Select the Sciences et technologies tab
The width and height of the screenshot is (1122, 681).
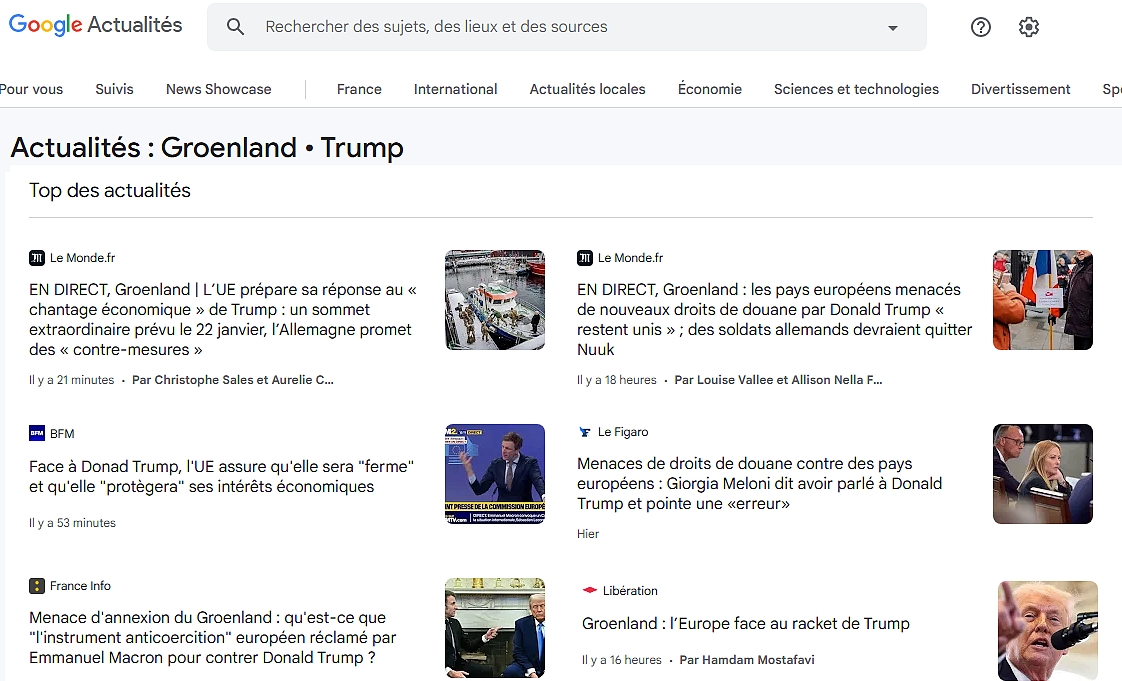[856, 89]
